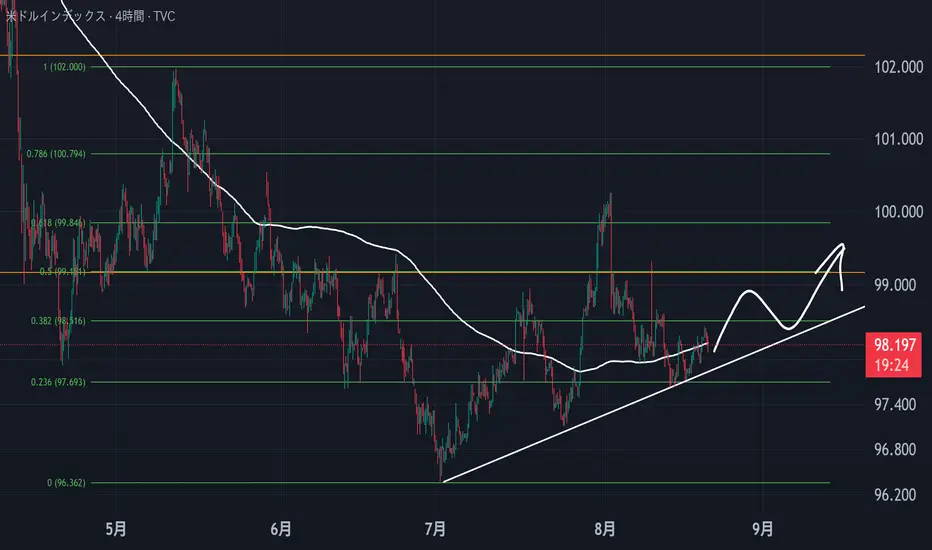Select the 0.618 (99.846) Fibonacci label
Image resolution: width=932 pixels, height=550 pixels.
[58, 222]
